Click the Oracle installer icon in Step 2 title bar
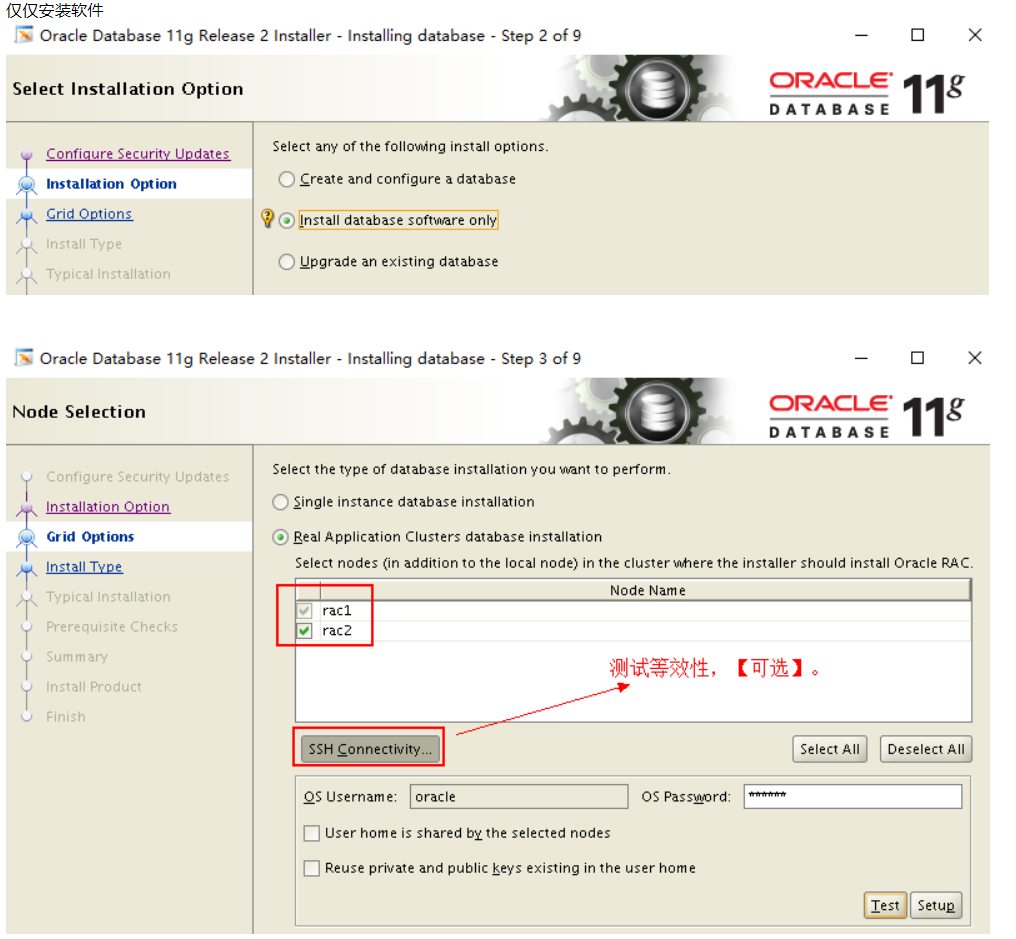1016x939 pixels. click(24, 34)
